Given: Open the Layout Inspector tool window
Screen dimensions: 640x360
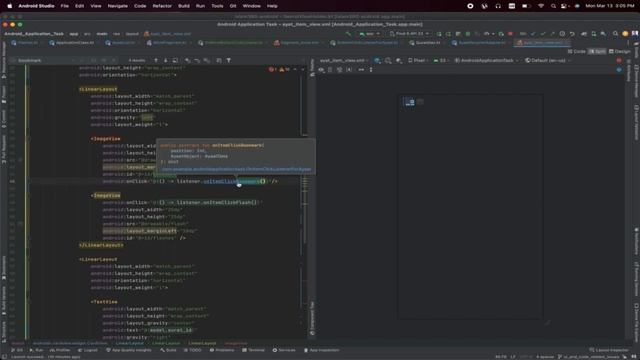Looking at the screenshot, I should [610, 350].
